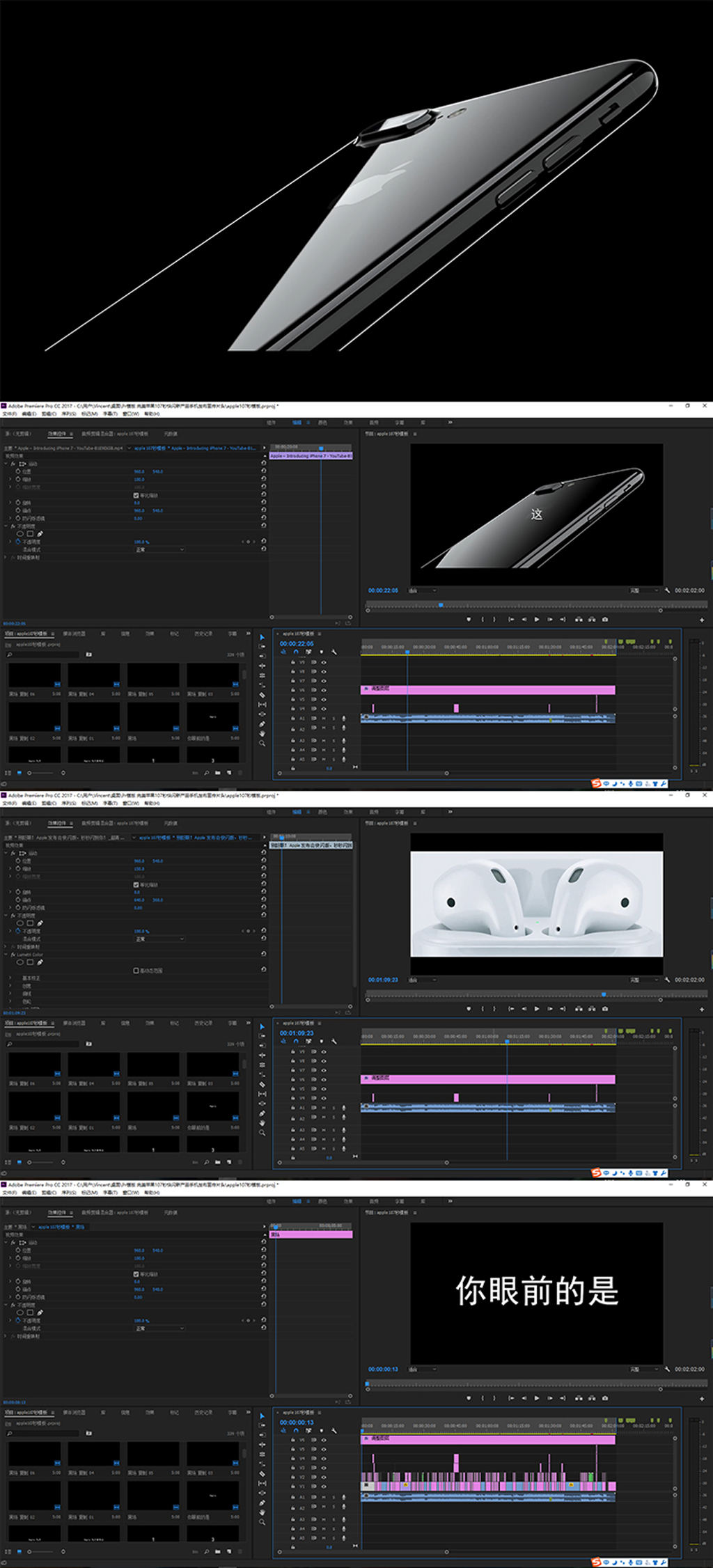Open the 序列 menu in the AirPods window
The image size is (713, 1568).
(68, 803)
